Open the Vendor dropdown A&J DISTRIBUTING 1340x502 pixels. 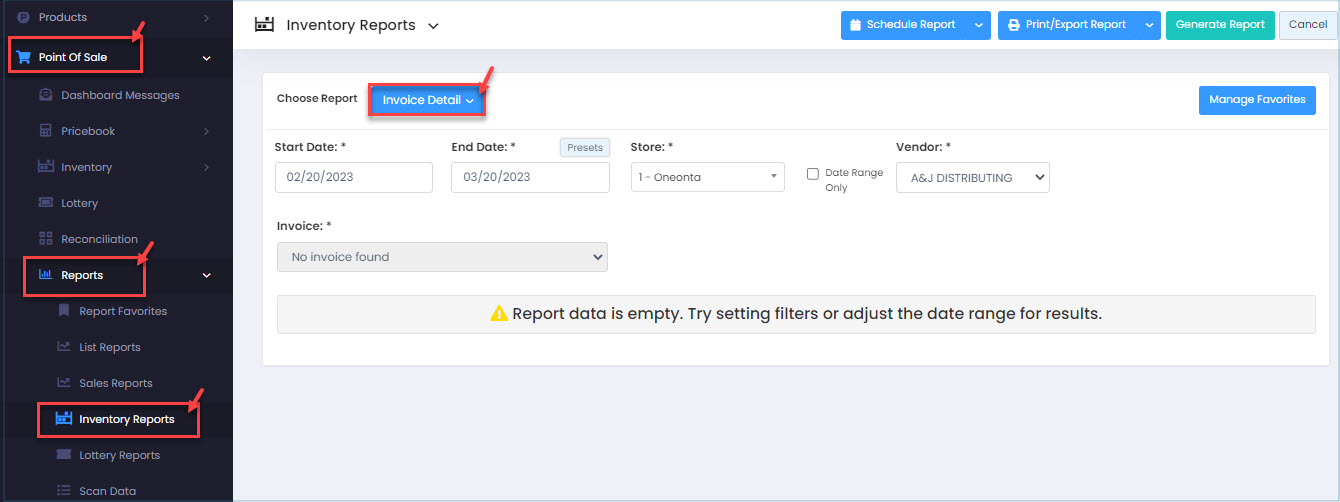point(973,177)
